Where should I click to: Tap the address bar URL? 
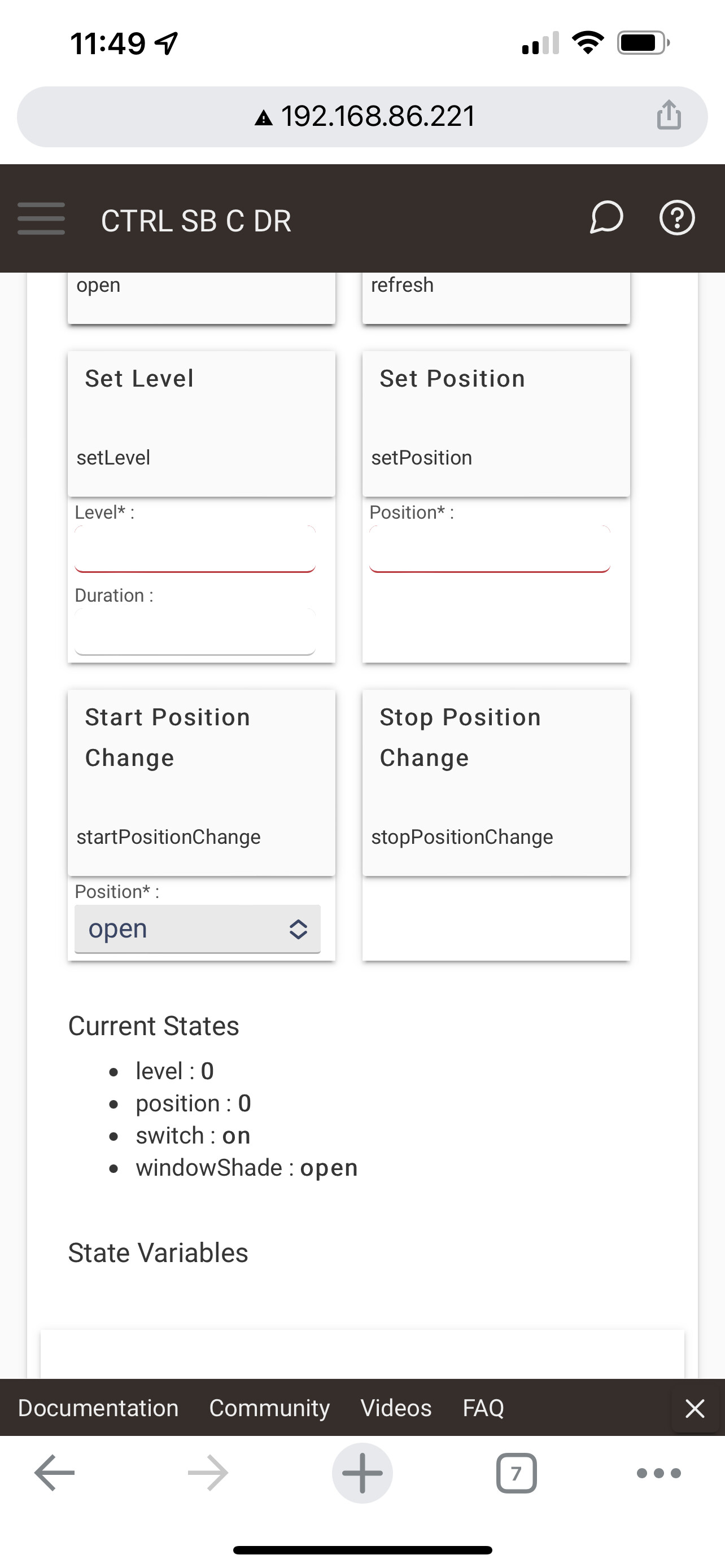pyautogui.click(x=365, y=116)
